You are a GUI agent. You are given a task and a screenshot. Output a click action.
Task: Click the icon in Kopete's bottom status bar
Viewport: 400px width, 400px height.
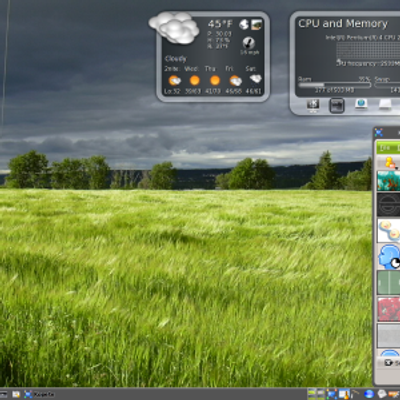pos(388,363)
